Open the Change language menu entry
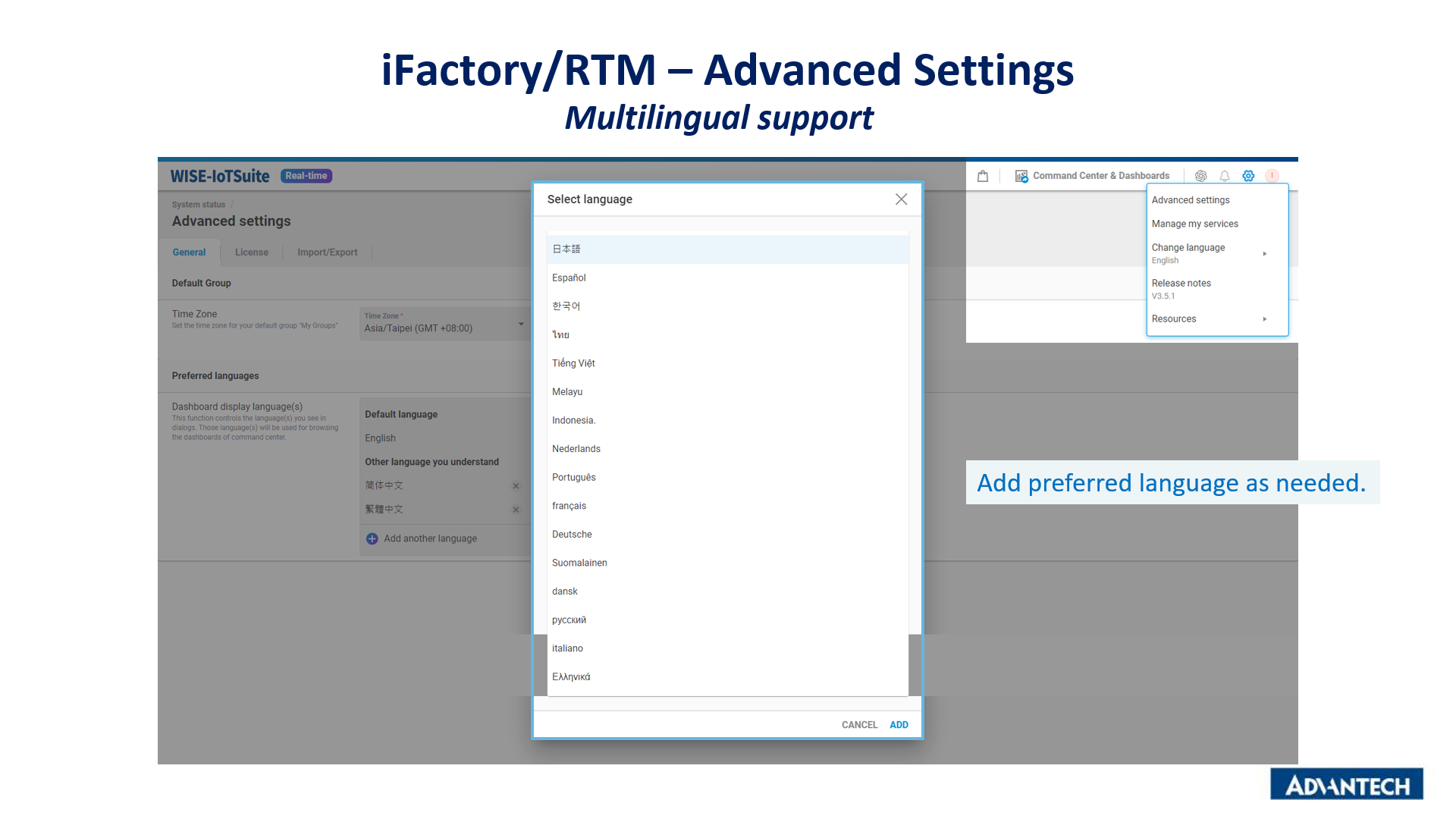 pyautogui.click(x=1217, y=253)
